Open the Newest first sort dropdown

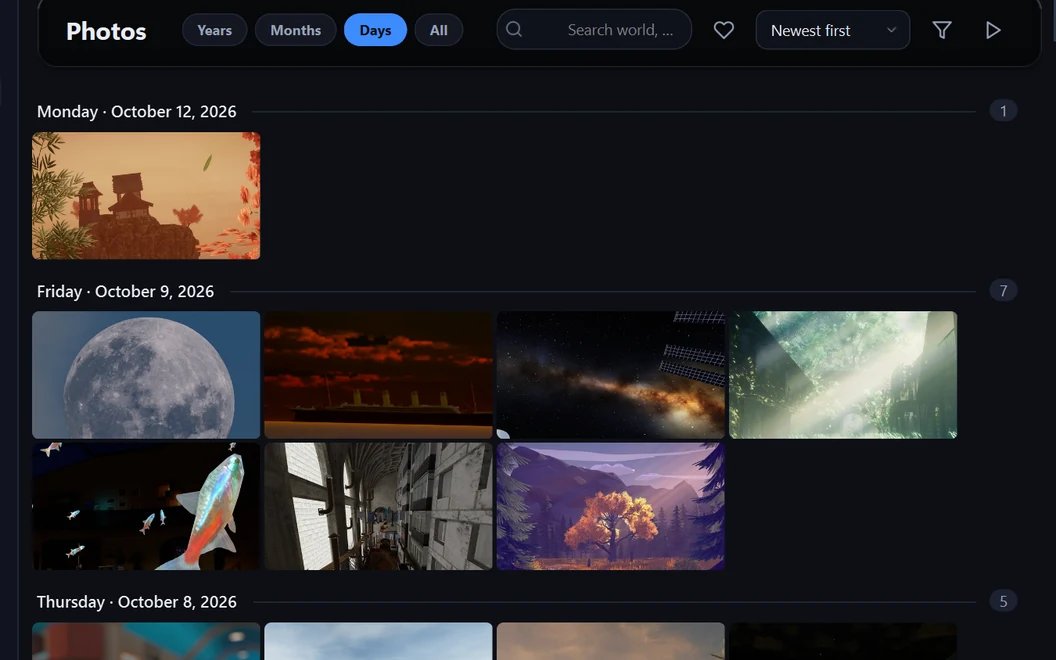[x=832, y=30]
